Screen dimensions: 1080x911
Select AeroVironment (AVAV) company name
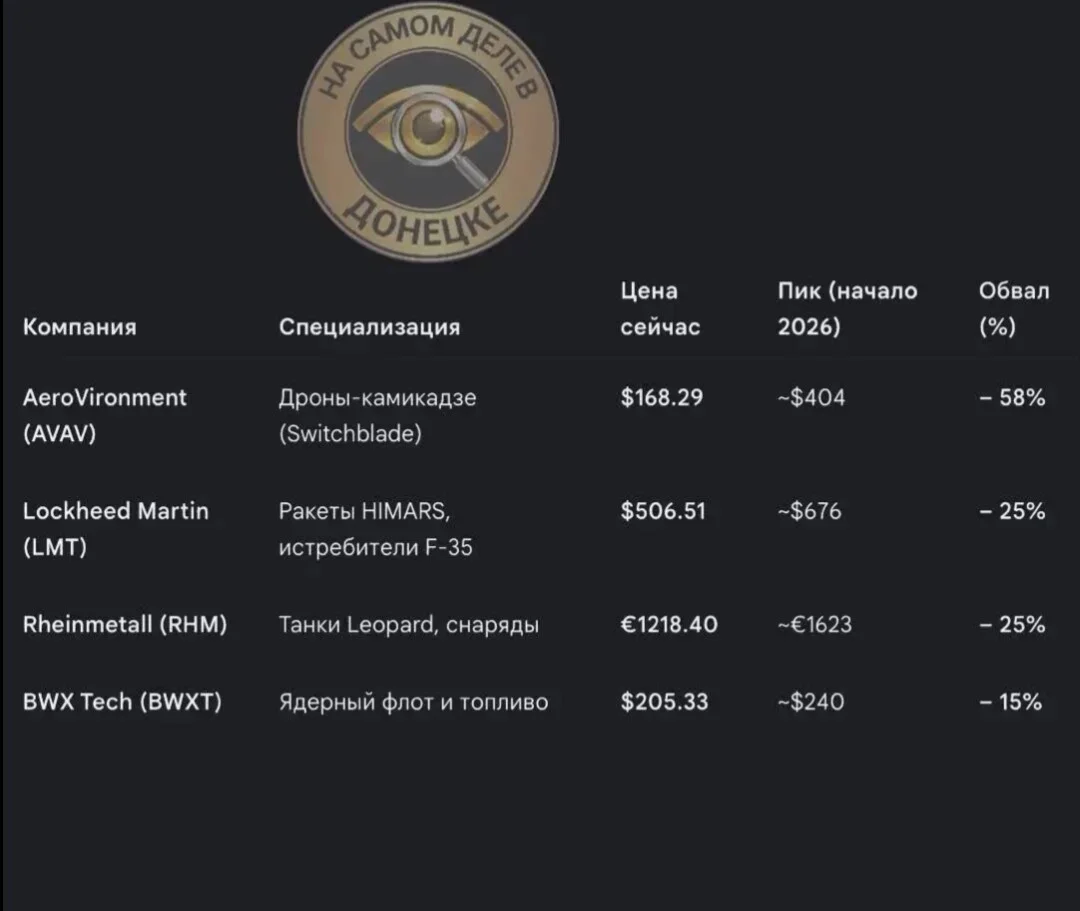tap(105, 415)
